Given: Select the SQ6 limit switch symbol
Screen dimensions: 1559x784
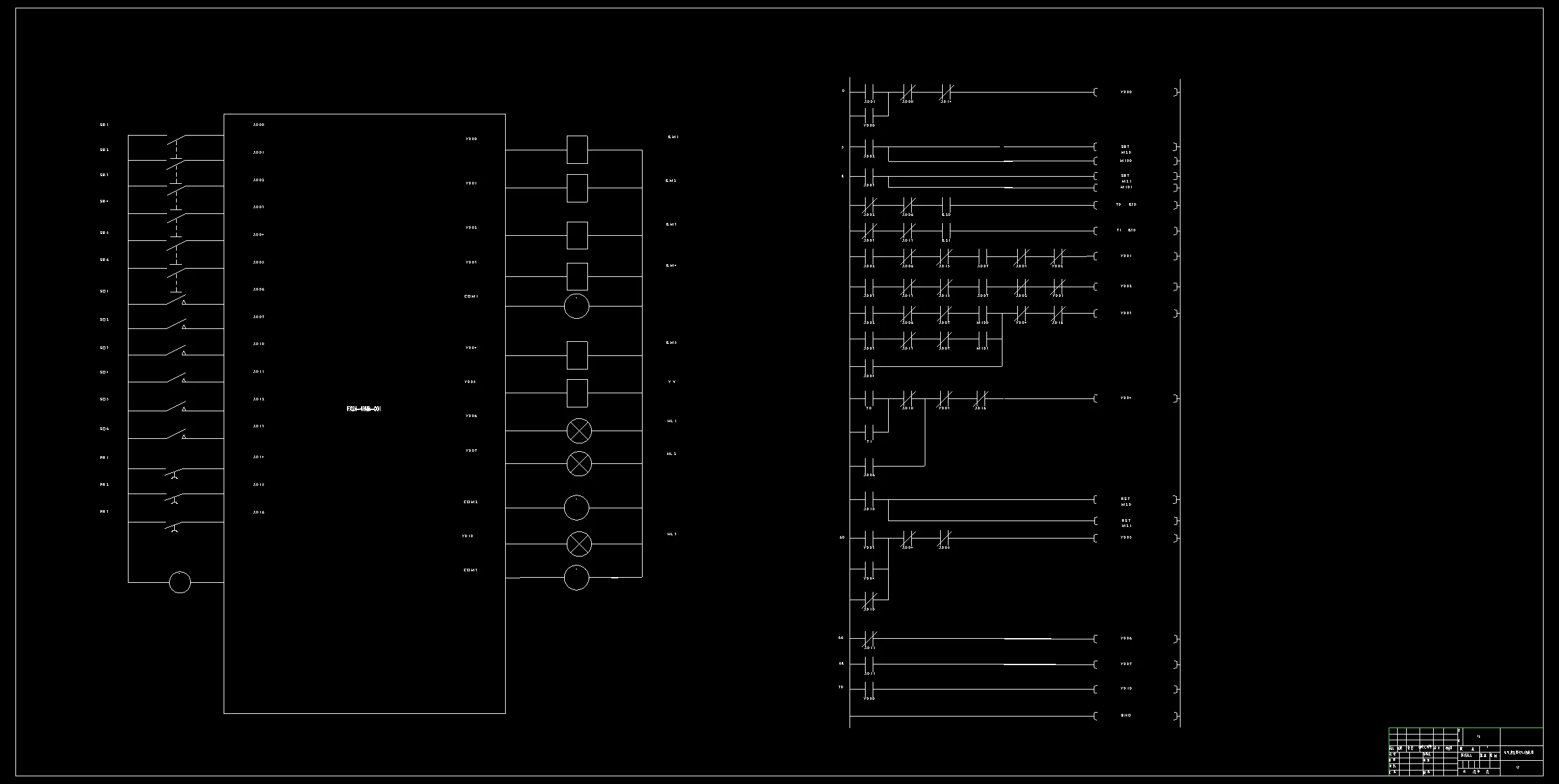Looking at the screenshot, I should tap(176, 435).
